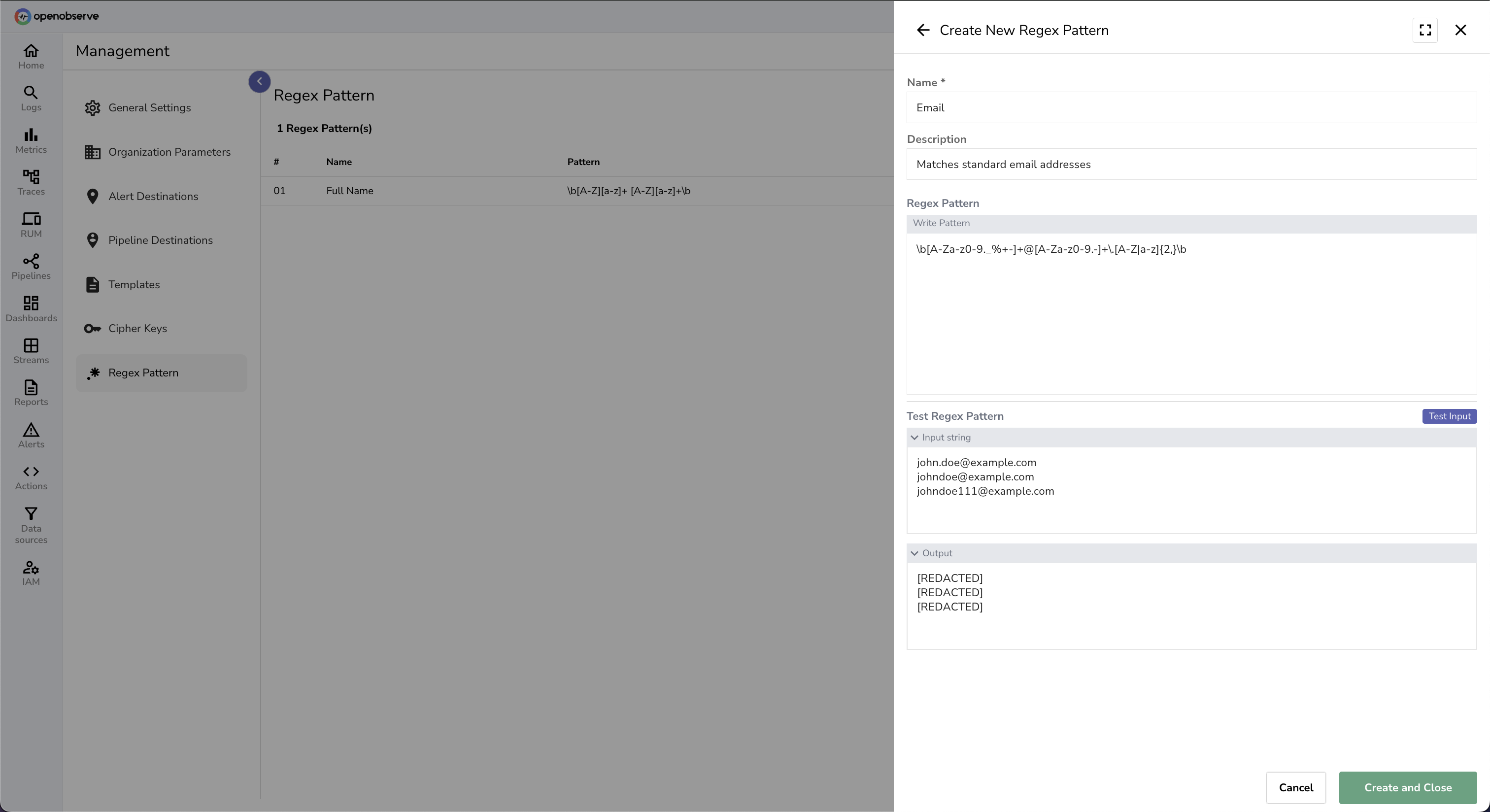Collapse the Output section

click(x=914, y=553)
